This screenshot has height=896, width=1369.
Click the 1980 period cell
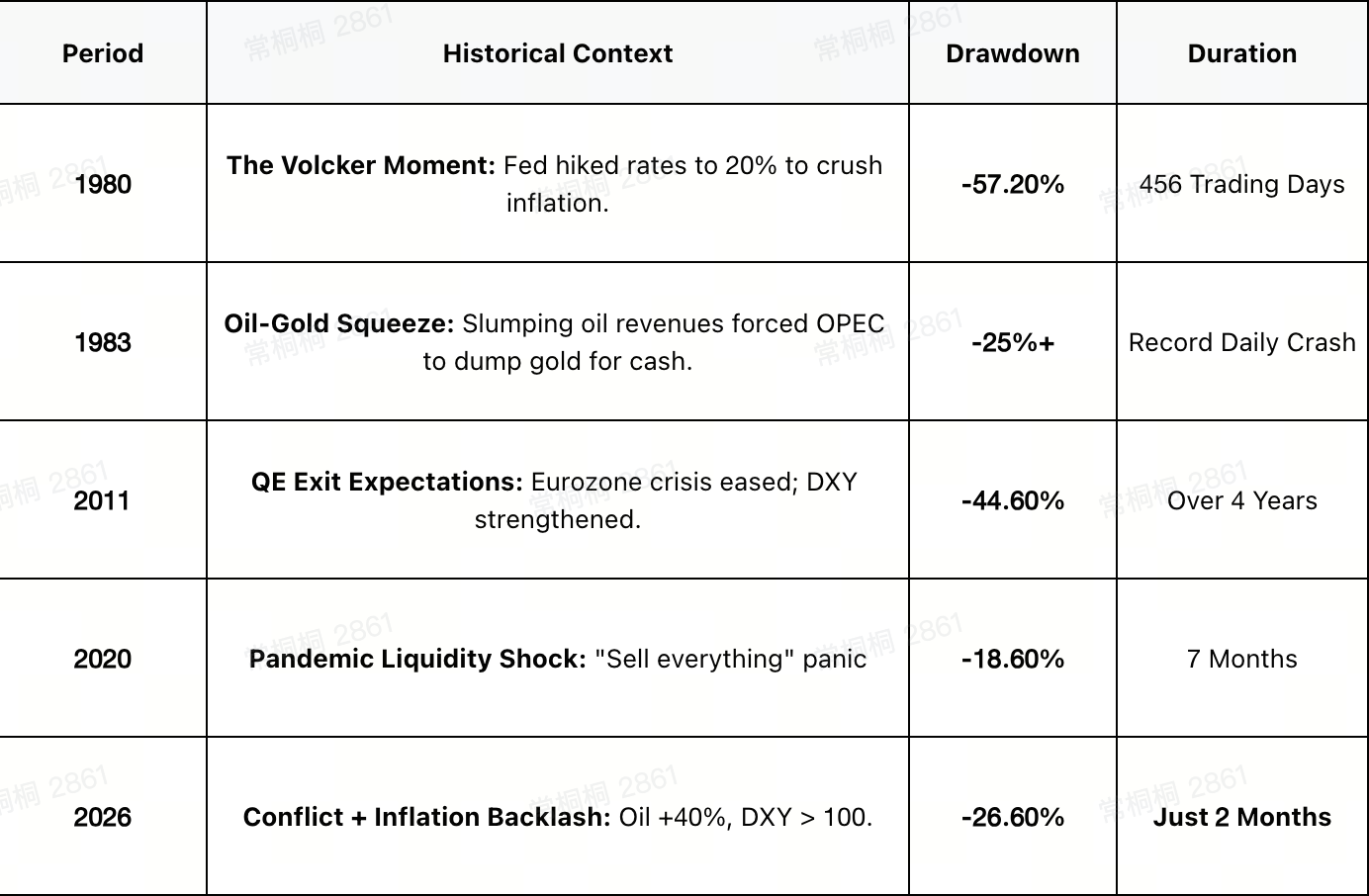click(103, 184)
